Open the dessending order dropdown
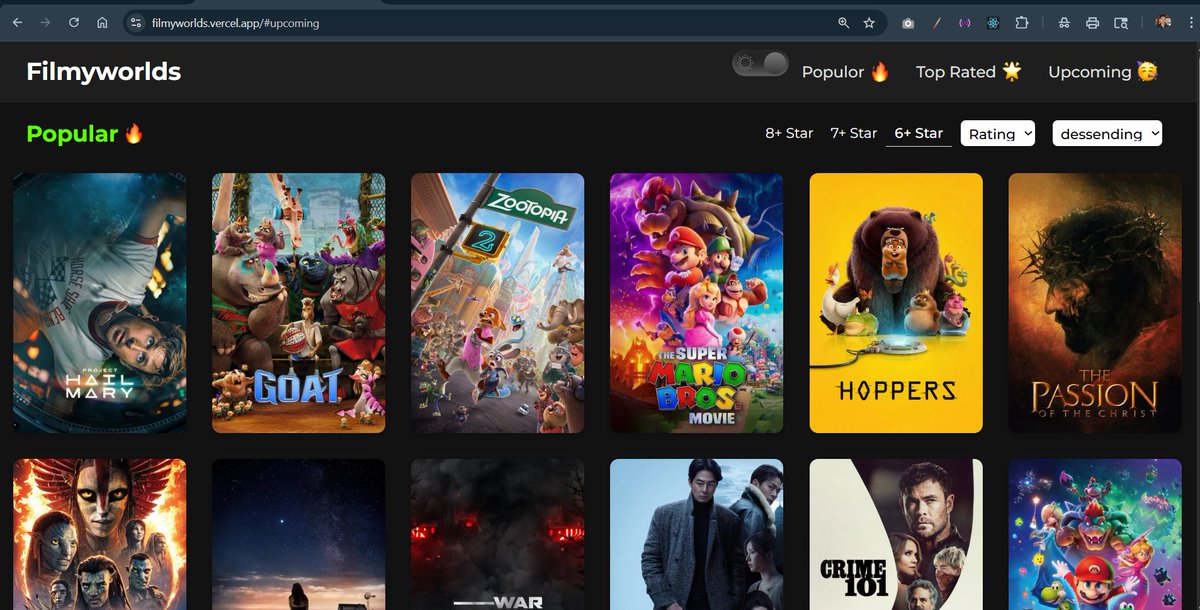 [1107, 133]
